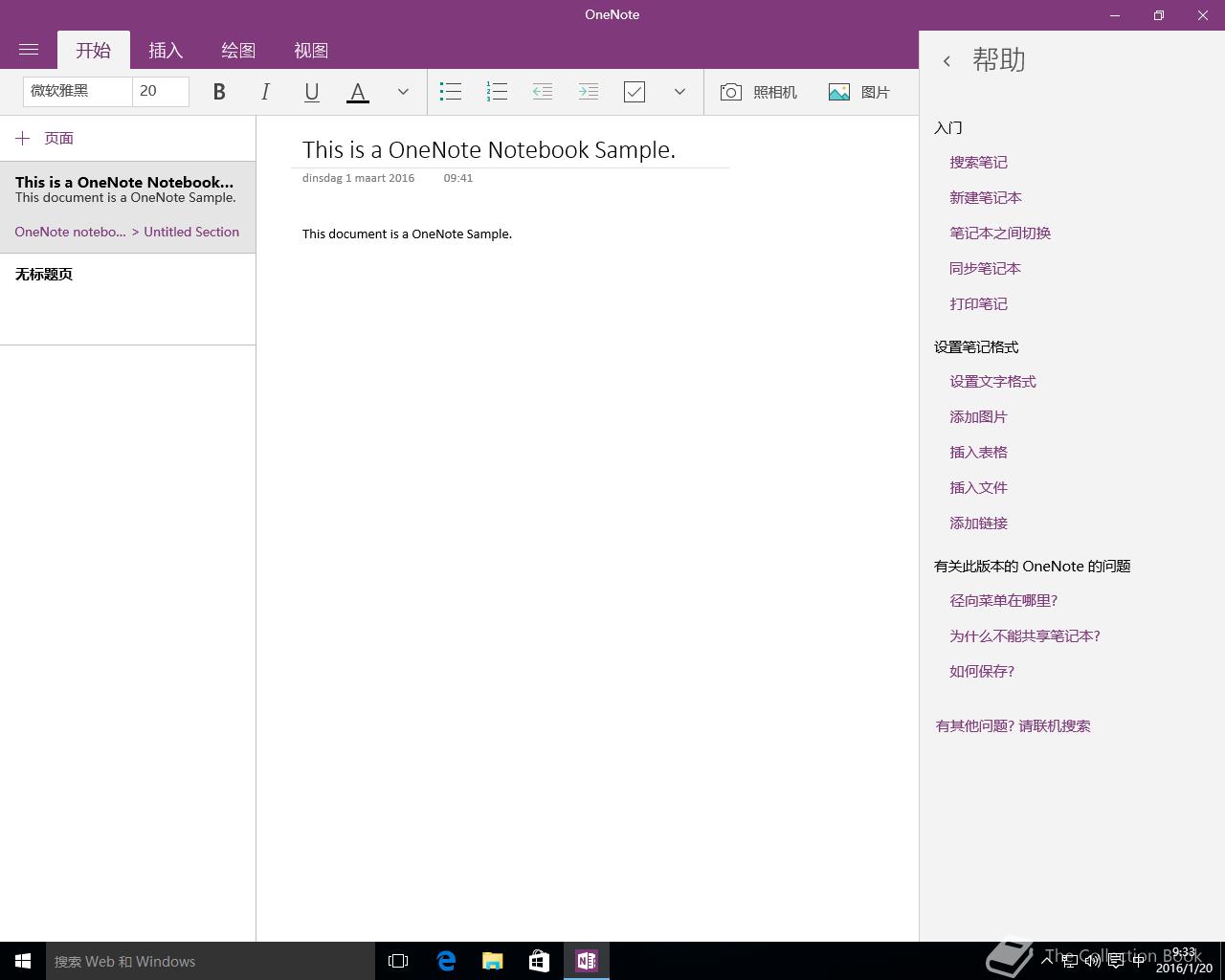Click the OneNote taskbar icon
Image resolution: width=1225 pixels, height=980 pixels.
pos(586,961)
